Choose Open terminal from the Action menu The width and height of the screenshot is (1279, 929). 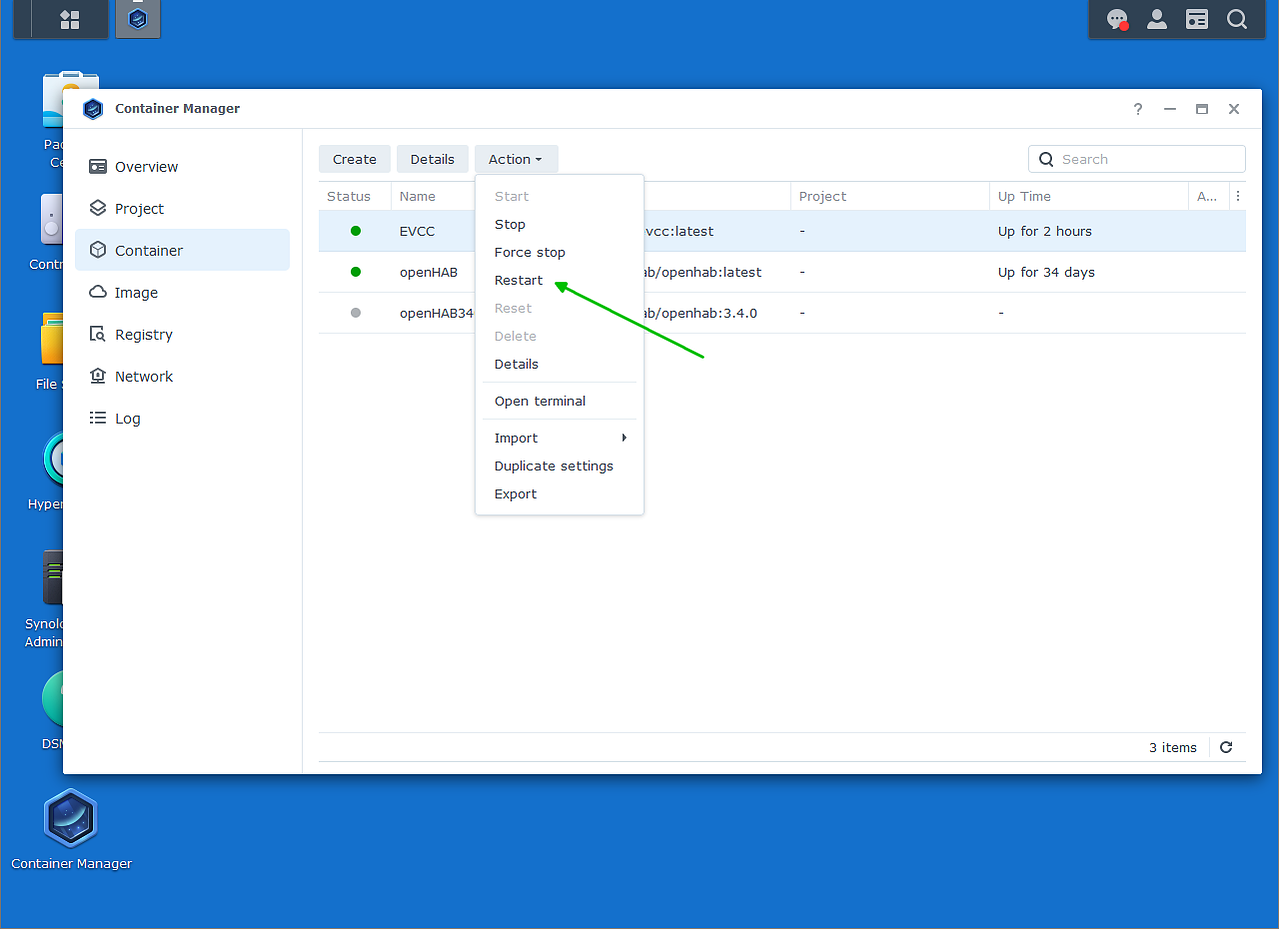(559, 402)
